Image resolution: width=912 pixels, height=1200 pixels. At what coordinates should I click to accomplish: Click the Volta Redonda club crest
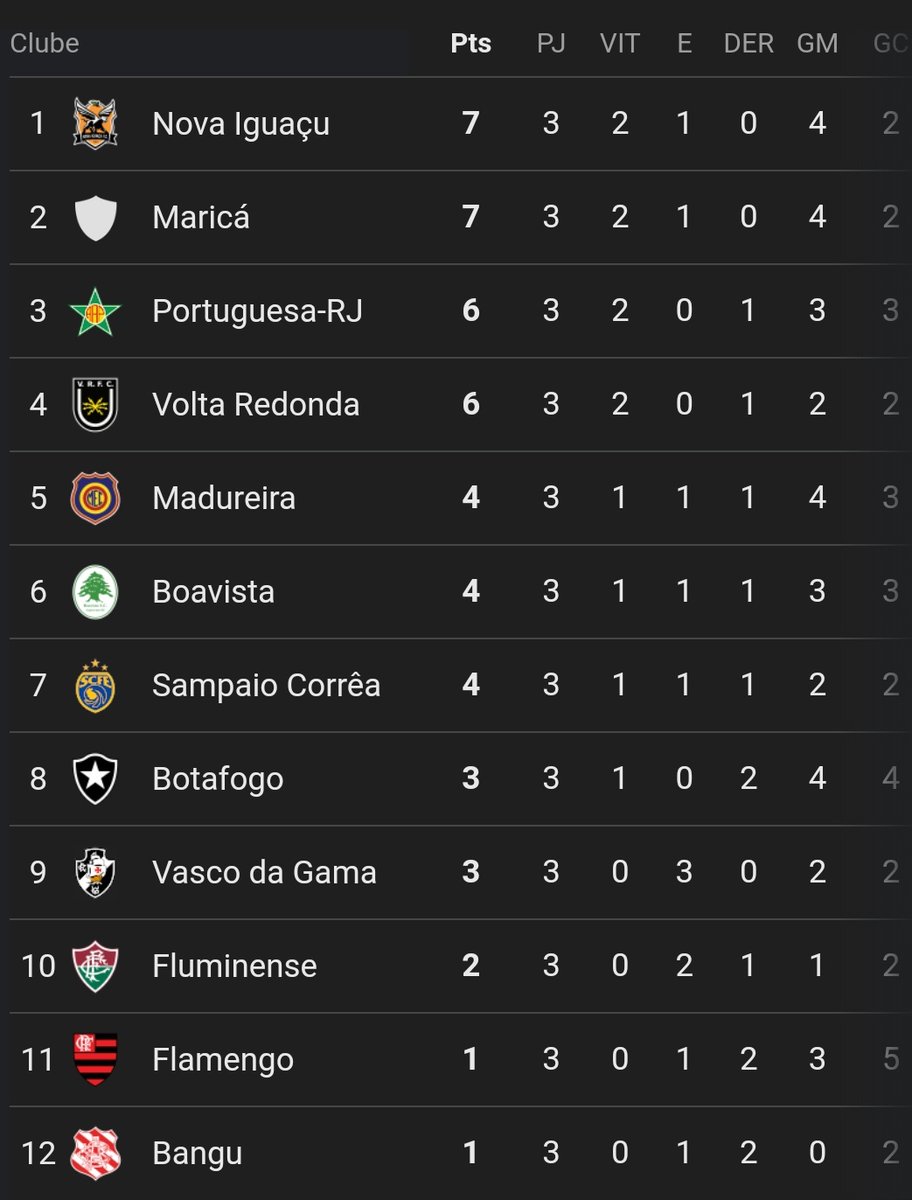click(96, 404)
